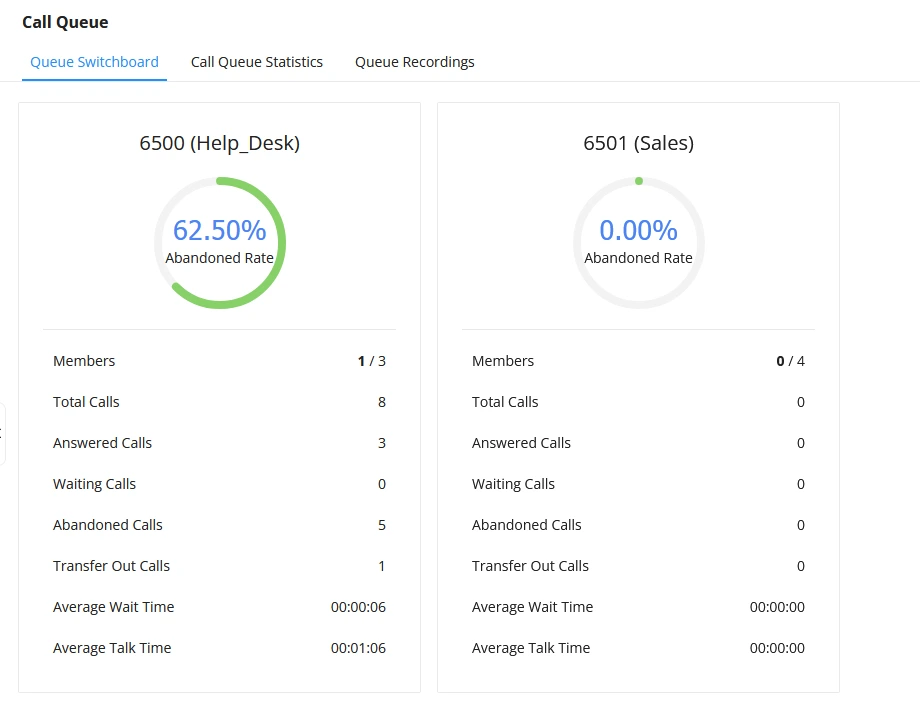Select the Help_Desk Answered Calls row

(219, 443)
